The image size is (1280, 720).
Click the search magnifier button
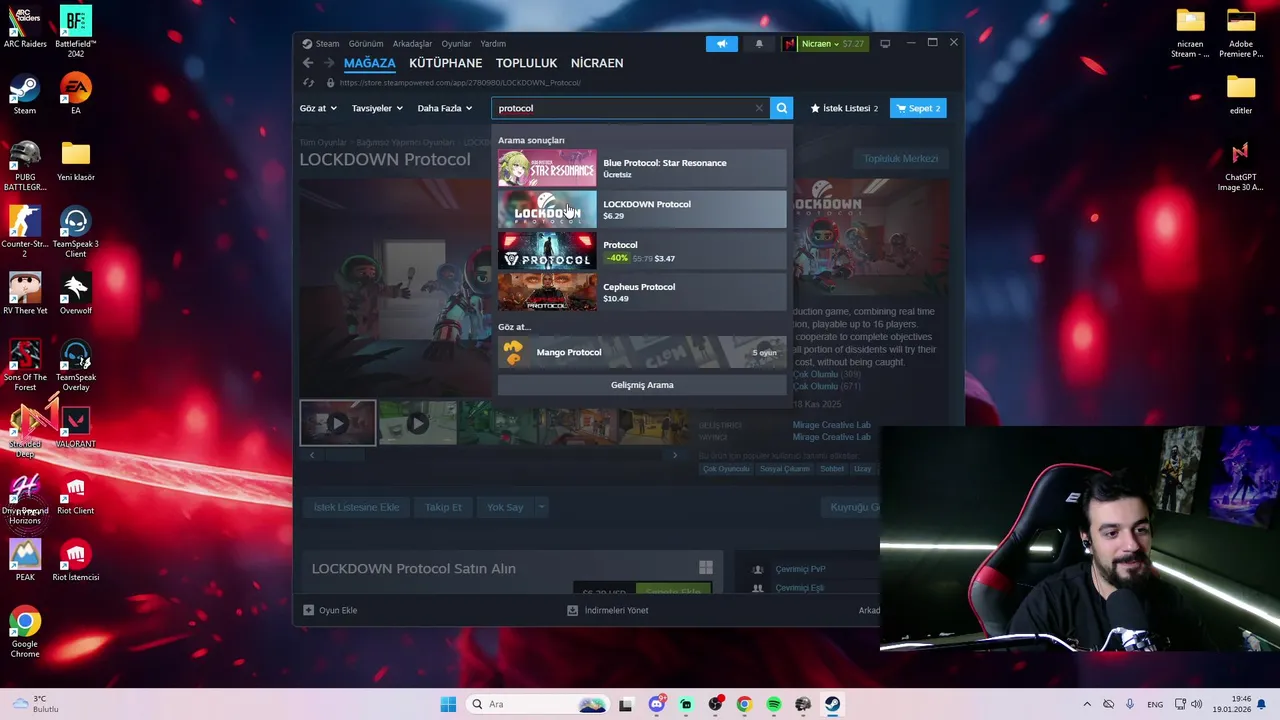click(x=782, y=108)
